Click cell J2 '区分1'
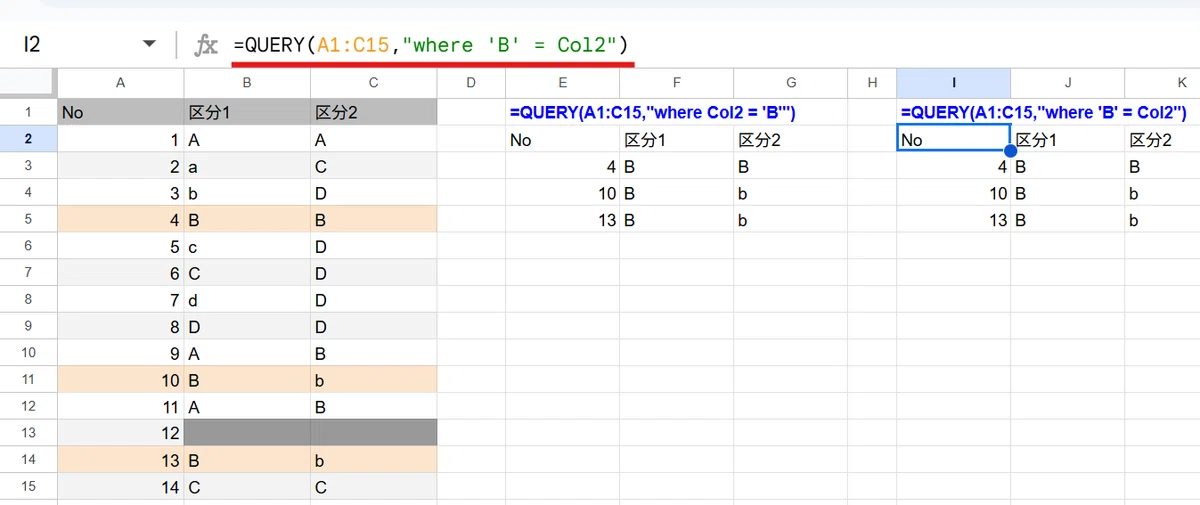 click(x=1067, y=139)
